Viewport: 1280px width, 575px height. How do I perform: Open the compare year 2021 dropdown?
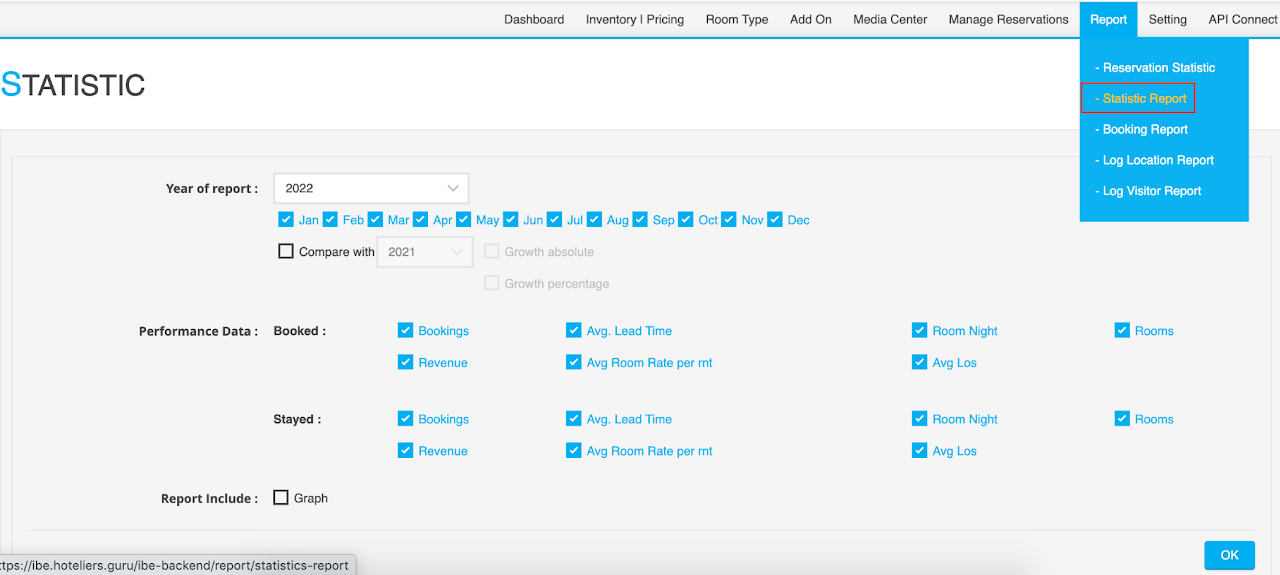(424, 252)
